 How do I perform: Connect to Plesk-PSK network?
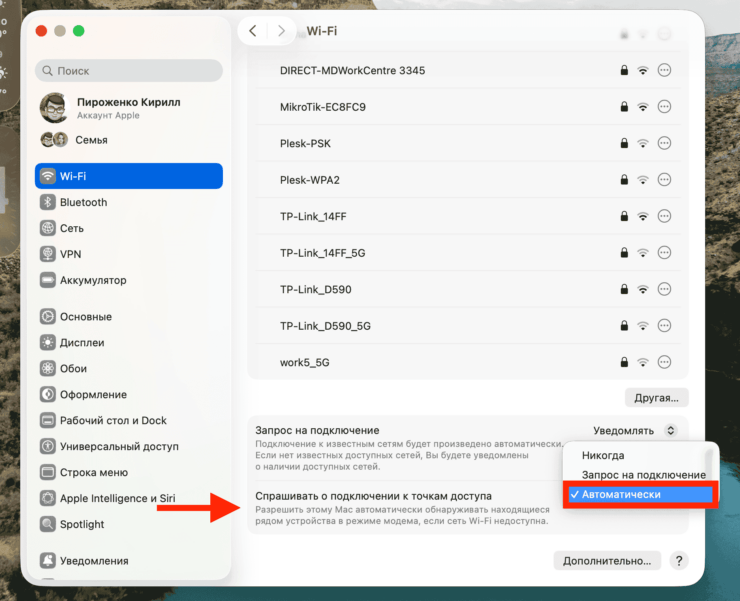point(467,143)
